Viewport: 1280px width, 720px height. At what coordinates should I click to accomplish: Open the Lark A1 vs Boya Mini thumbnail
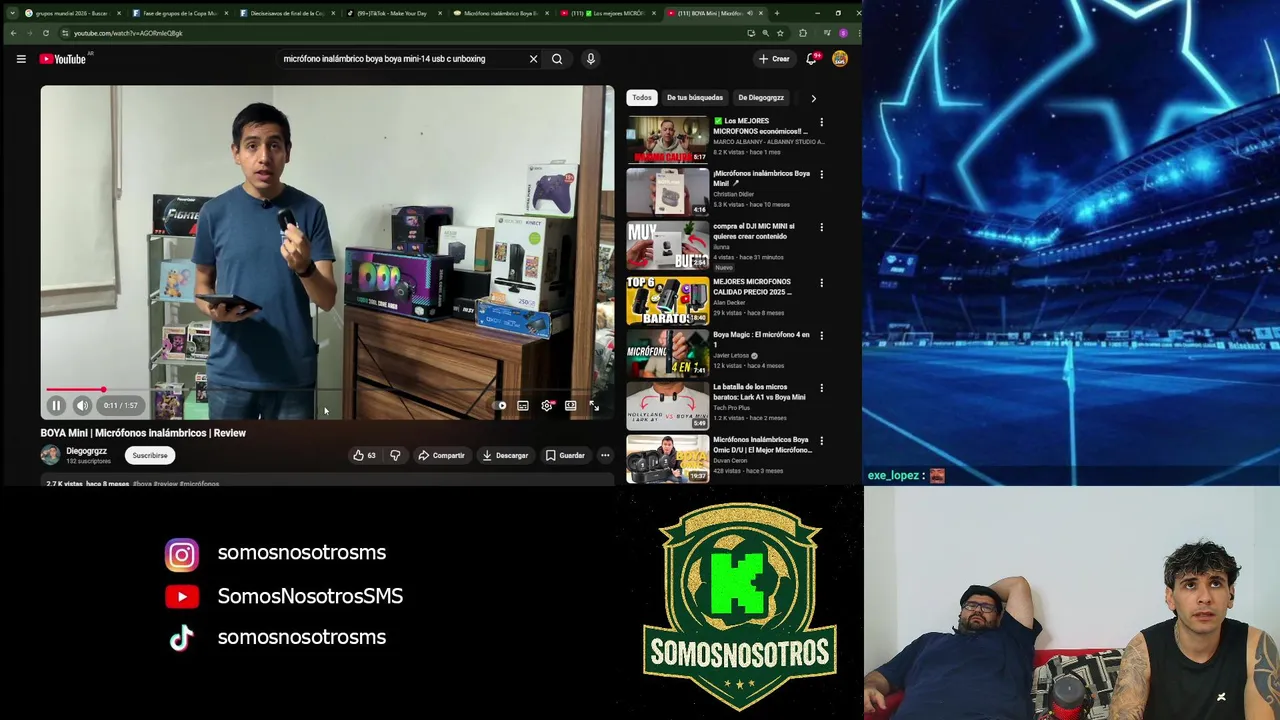[x=667, y=405]
